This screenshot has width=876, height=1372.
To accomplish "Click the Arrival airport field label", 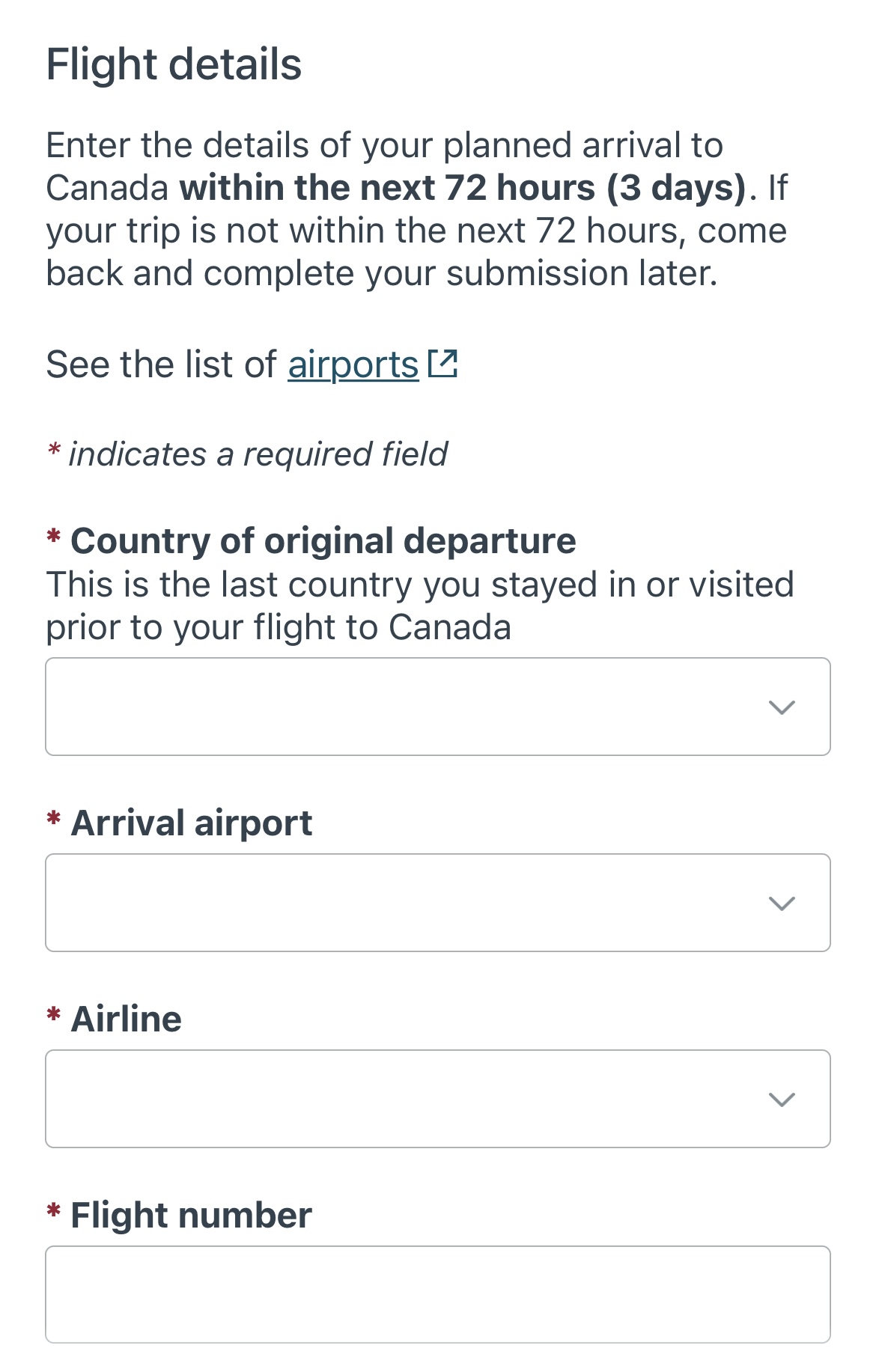I will click(x=192, y=823).
